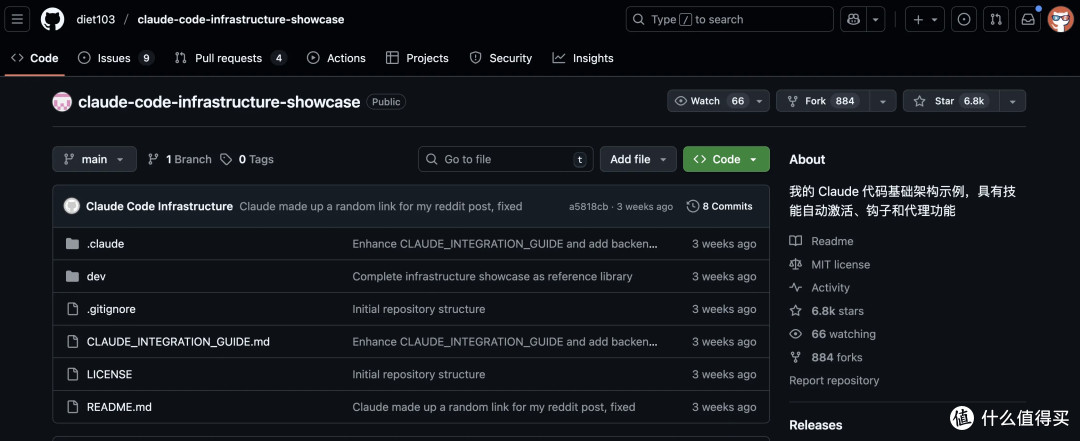
Task: Click the CLAUDE_INTEGRATION_GUIDE.md file icon
Action: pyautogui.click(x=72, y=342)
